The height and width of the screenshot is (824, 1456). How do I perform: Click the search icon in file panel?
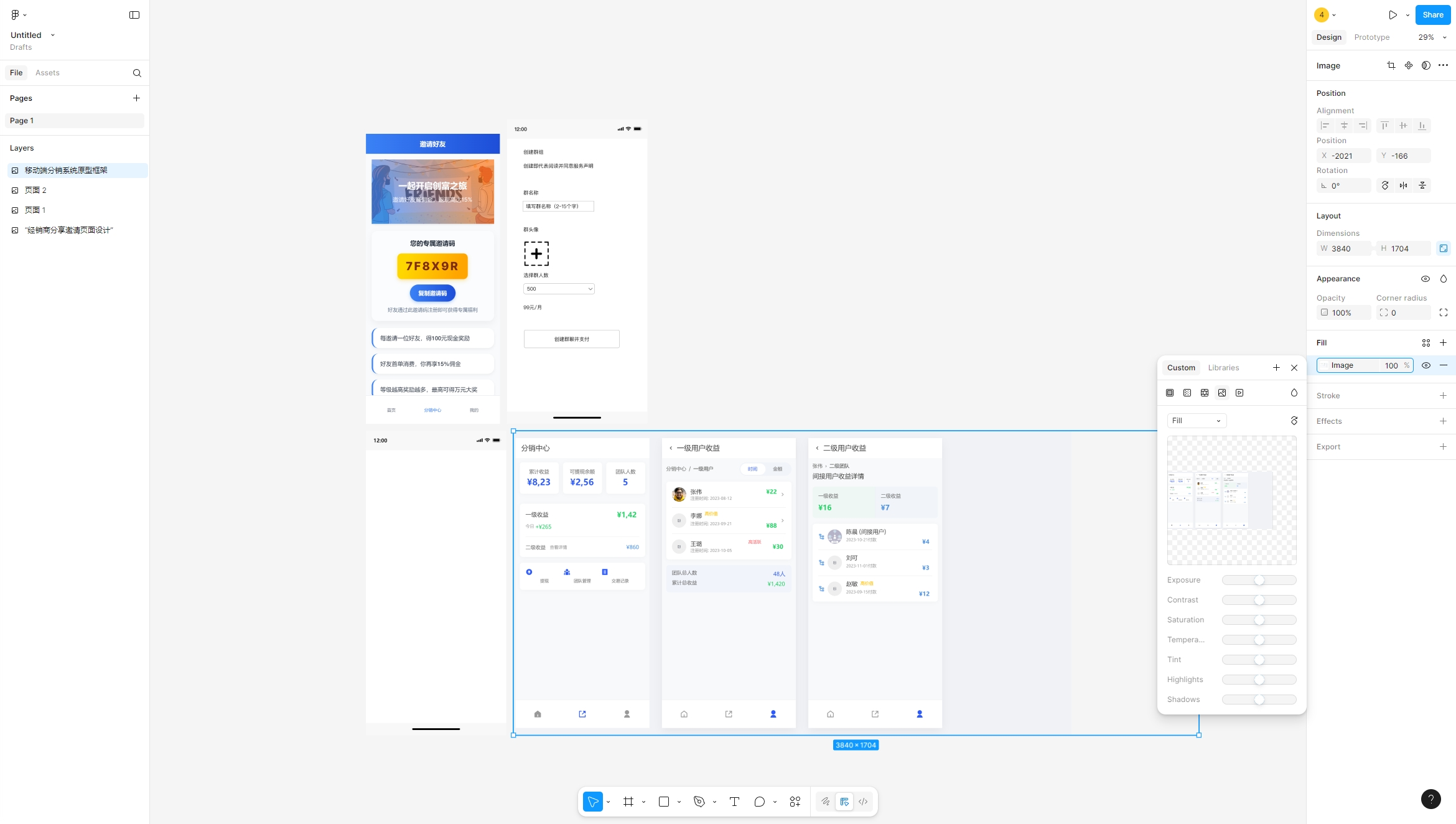coord(137,73)
